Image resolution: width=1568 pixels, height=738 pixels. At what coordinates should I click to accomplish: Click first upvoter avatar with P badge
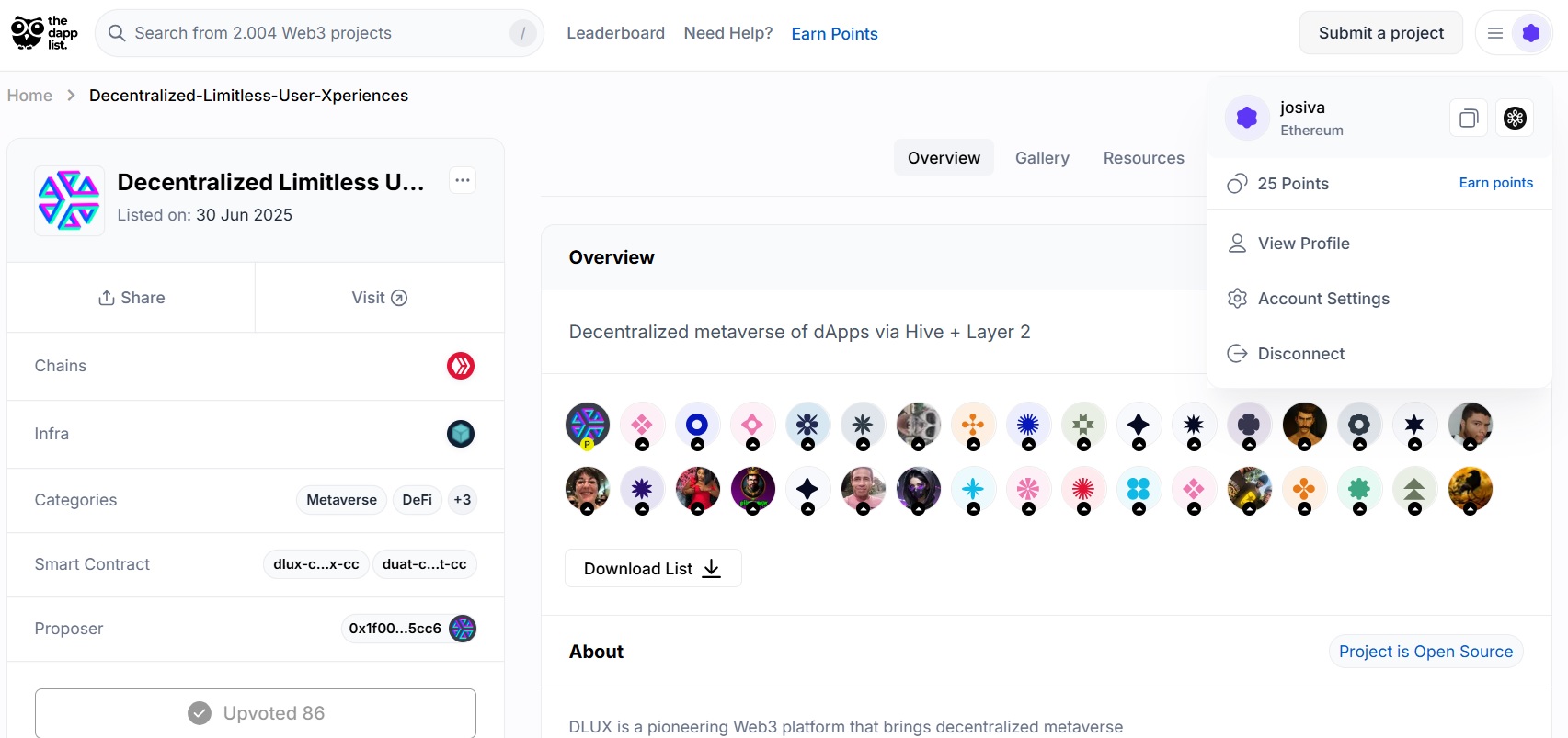tap(588, 425)
